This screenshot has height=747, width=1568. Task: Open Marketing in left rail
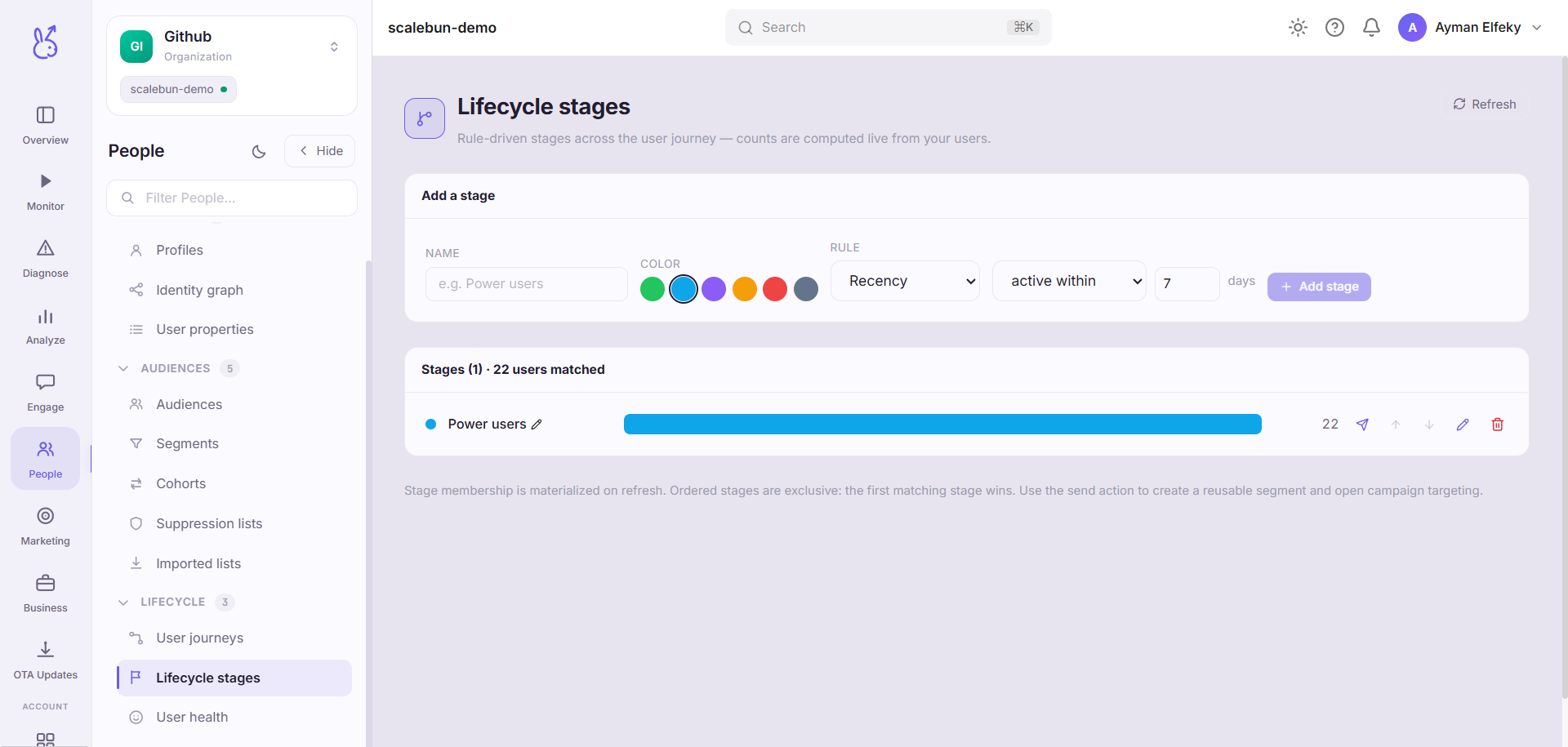[46, 527]
